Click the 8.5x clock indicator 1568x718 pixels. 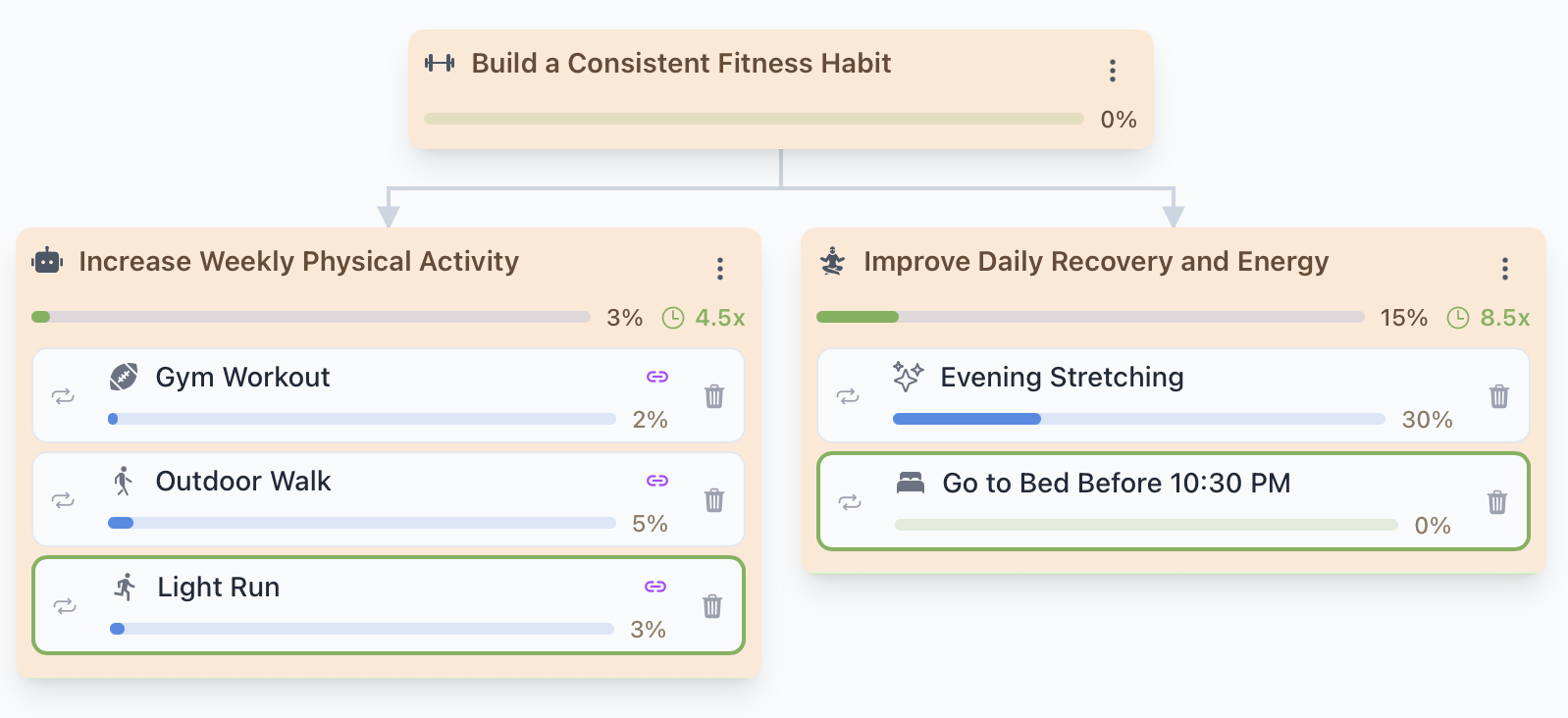click(1490, 318)
